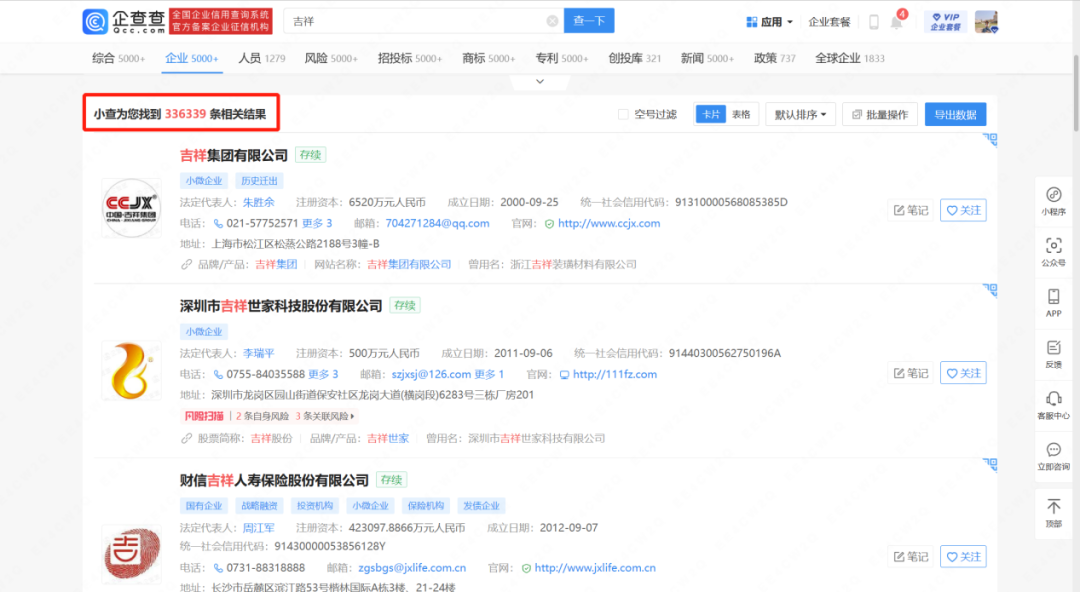The height and width of the screenshot is (592, 1080).
Task: Open 企业套餐 link
Action: (x=829, y=22)
